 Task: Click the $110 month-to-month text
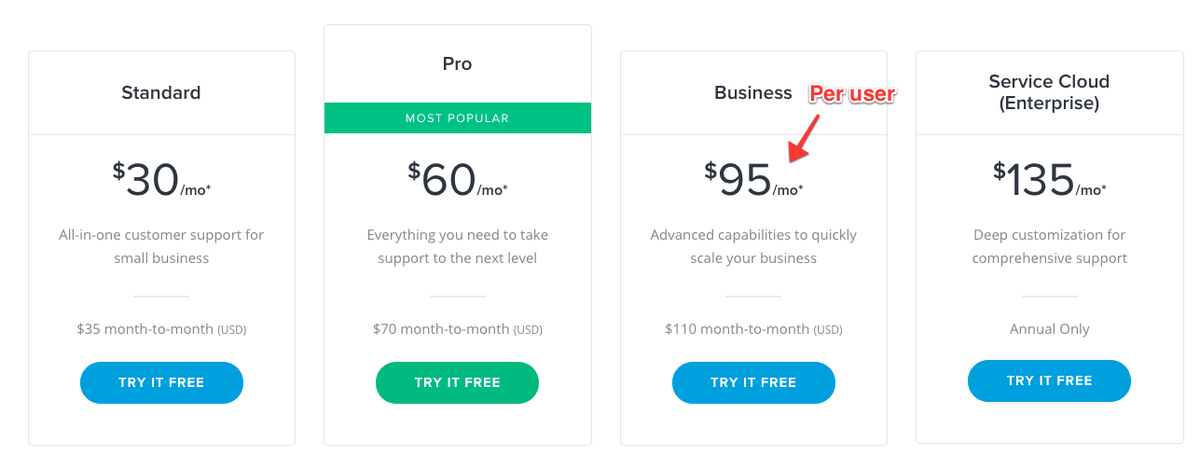753,329
